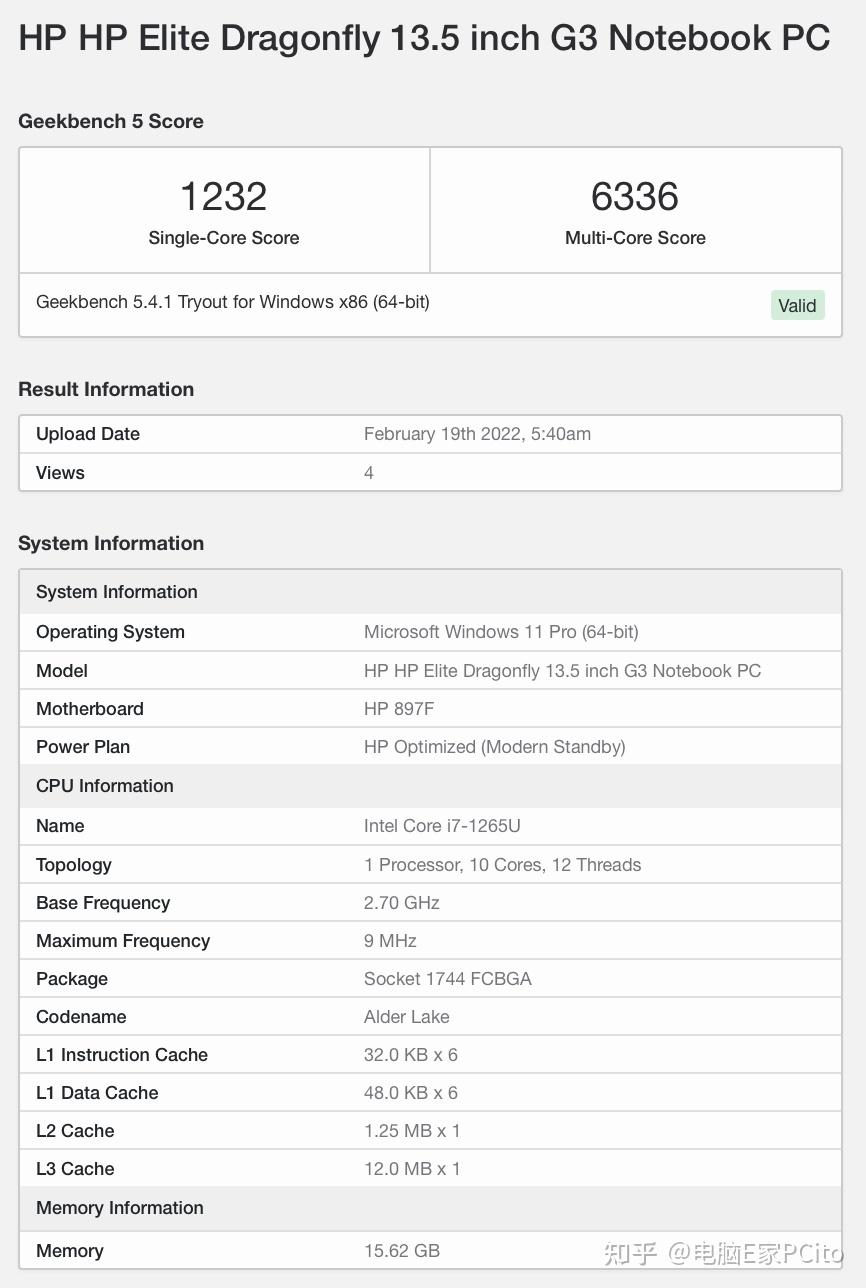Image resolution: width=866 pixels, height=1288 pixels.
Task: Click the Codename value Alder Lake
Action: (x=406, y=1017)
